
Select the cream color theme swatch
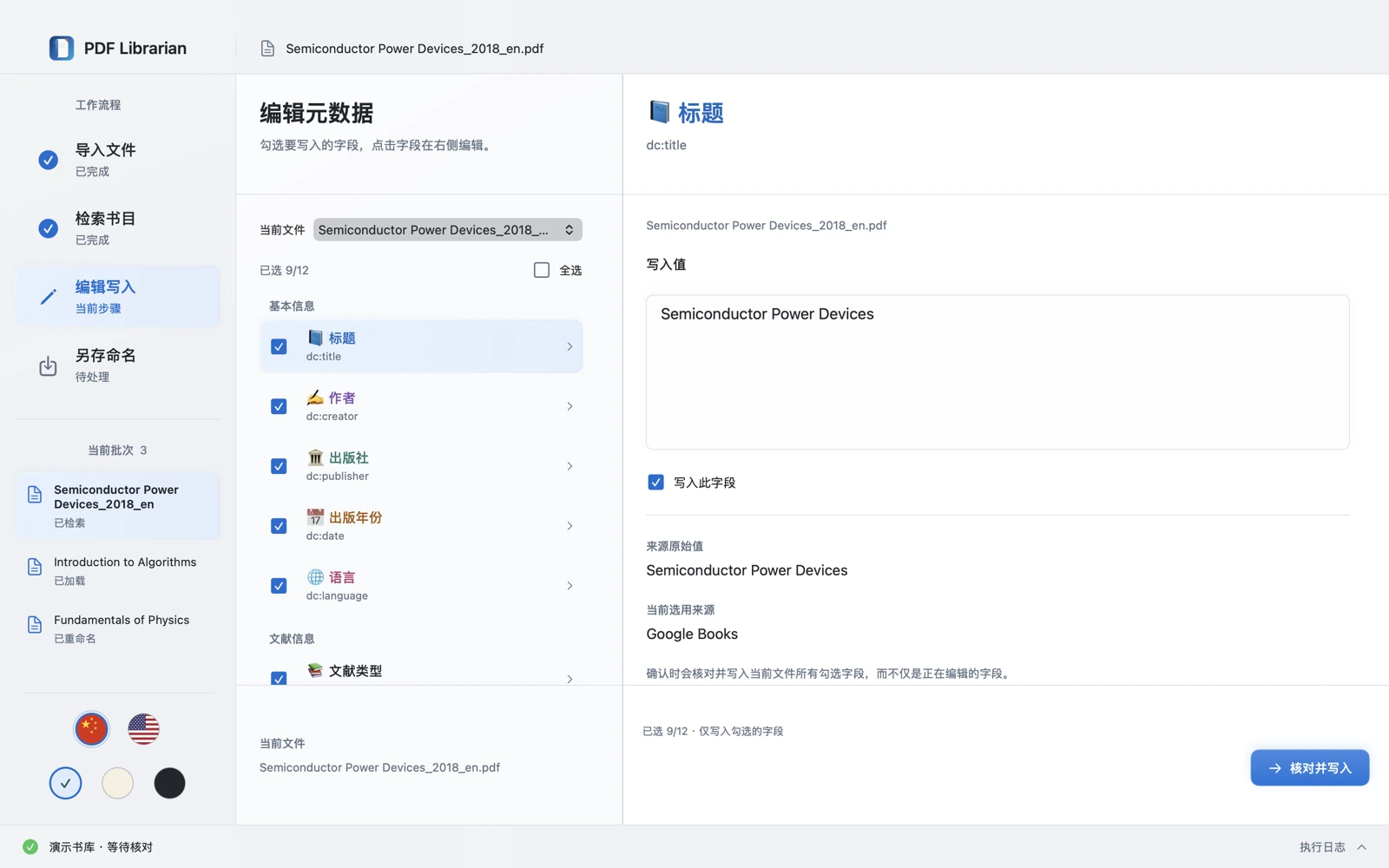(117, 783)
